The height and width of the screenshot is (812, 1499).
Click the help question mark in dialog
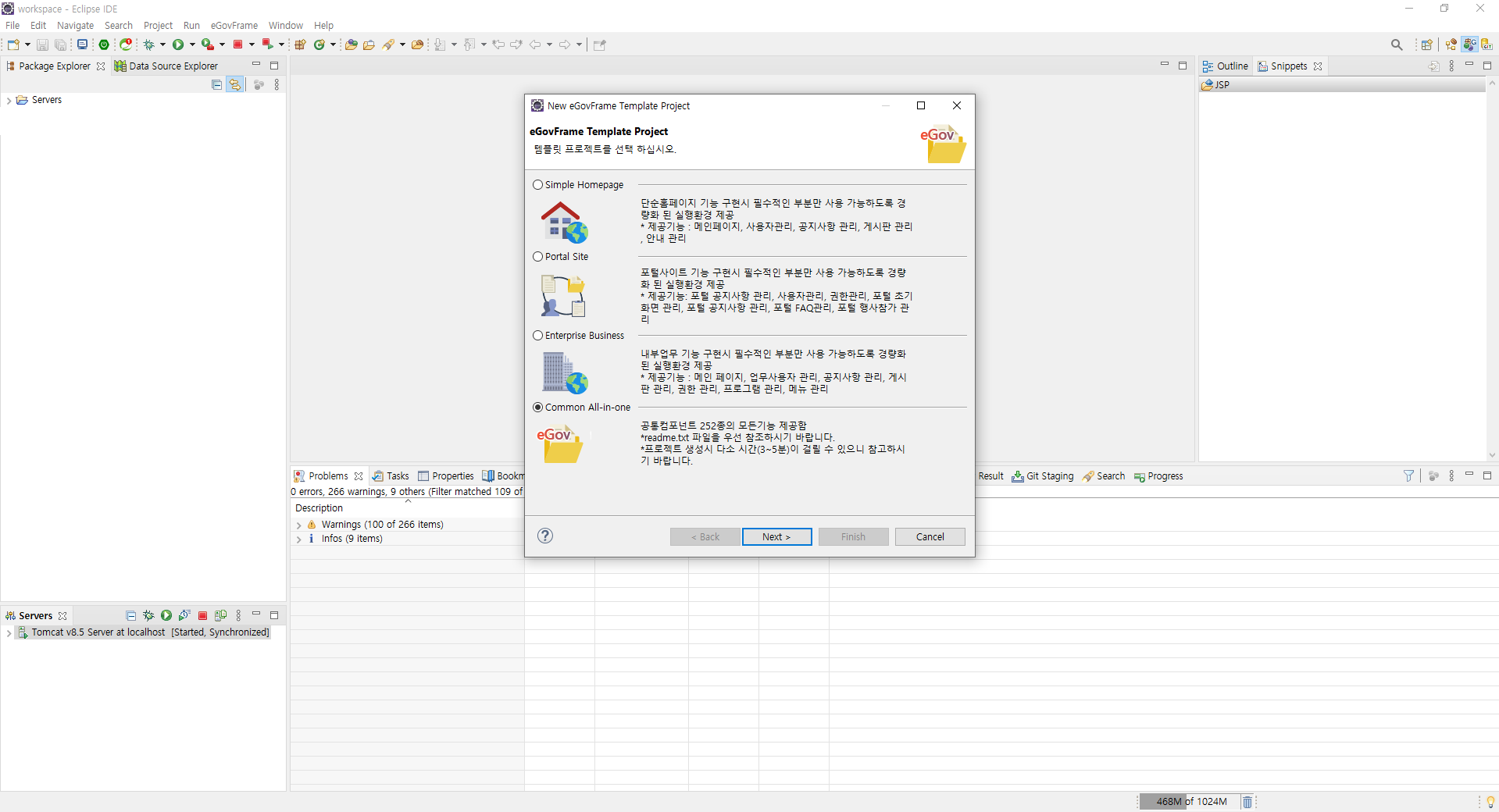545,536
